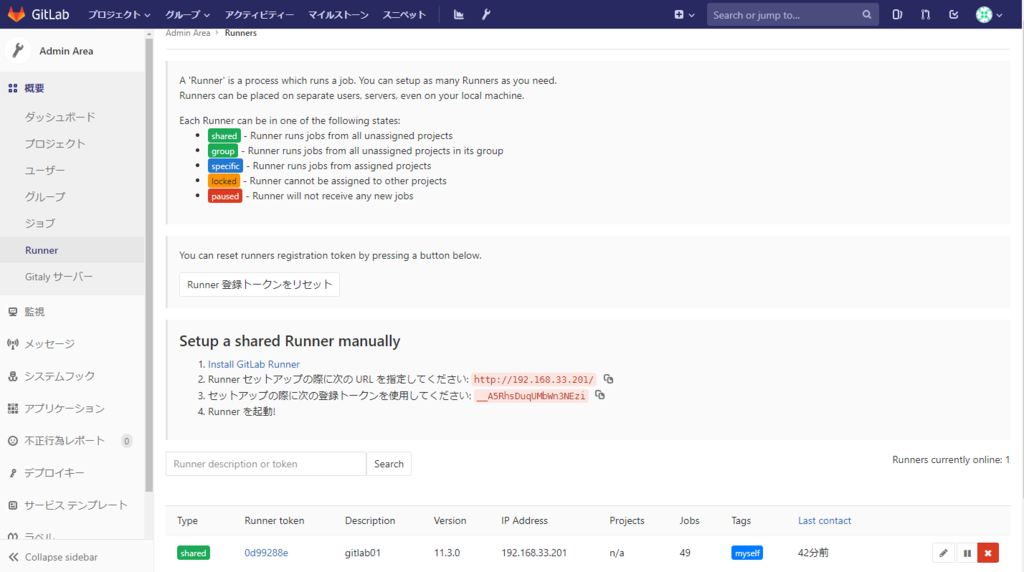Focus Runner description or token field
This screenshot has width=1024, height=572.
pos(266,464)
